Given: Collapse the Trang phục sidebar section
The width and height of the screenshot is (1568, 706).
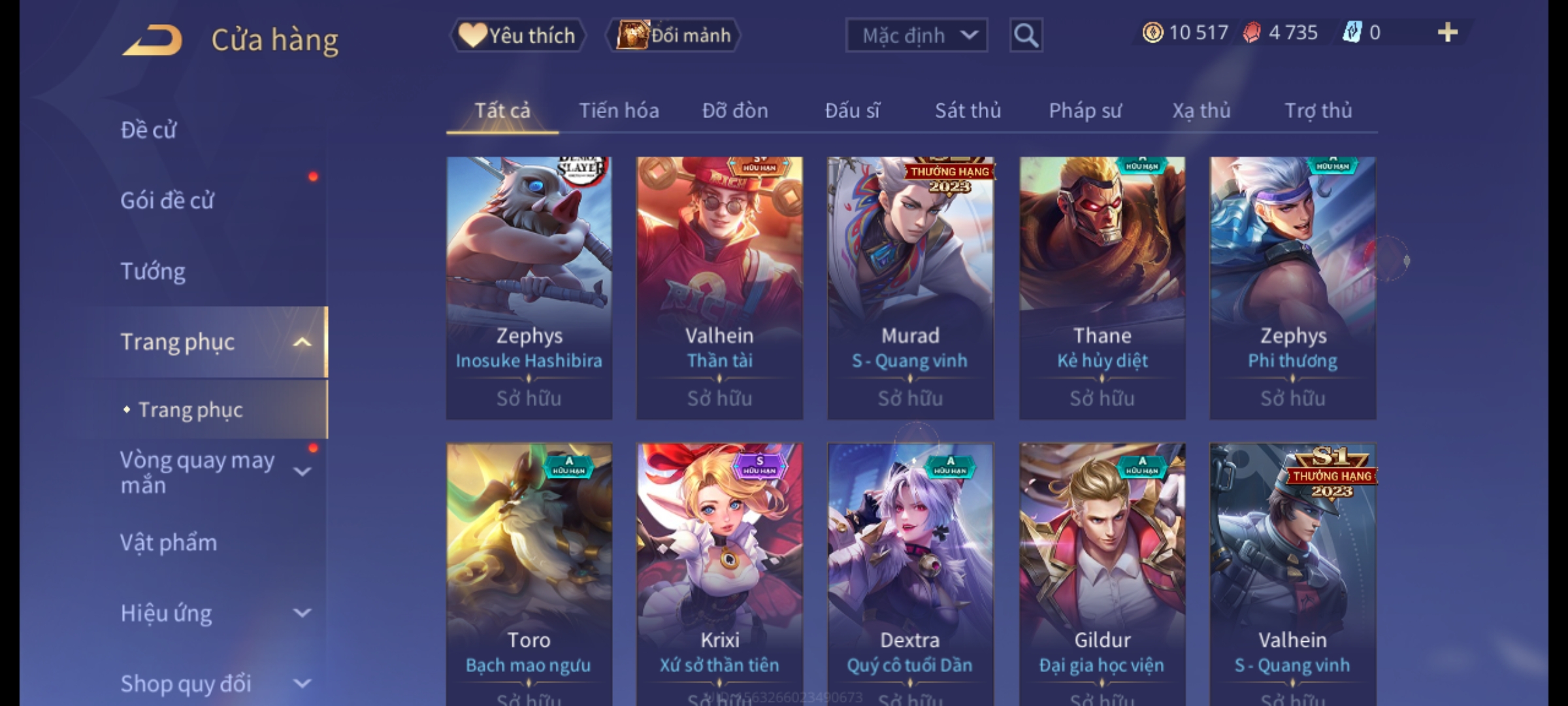Looking at the screenshot, I should [x=302, y=342].
